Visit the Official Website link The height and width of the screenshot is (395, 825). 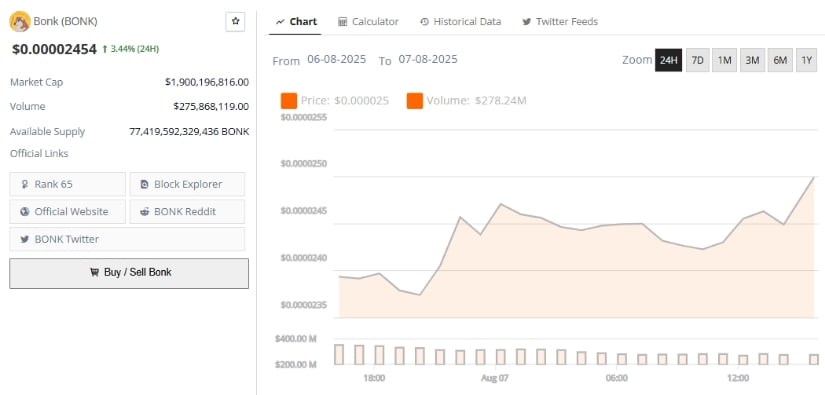pyautogui.click(x=67, y=211)
